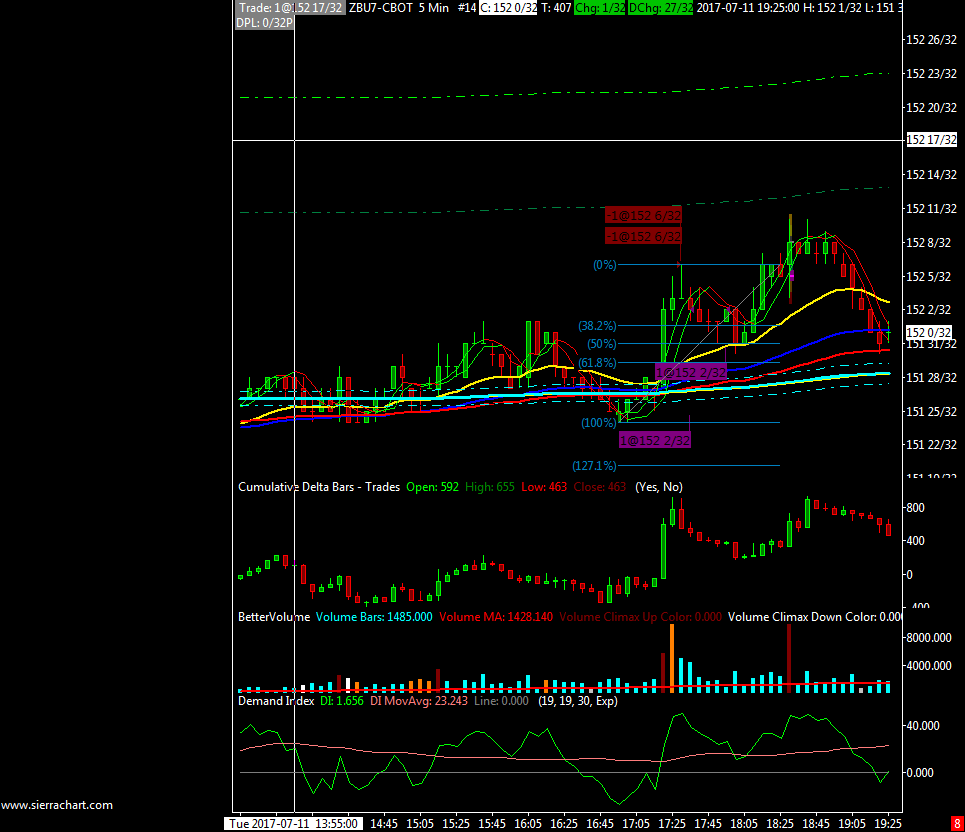Click '151 25/32' on the price scale
The width and height of the screenshot is (965, 832).
click(931, 411)
